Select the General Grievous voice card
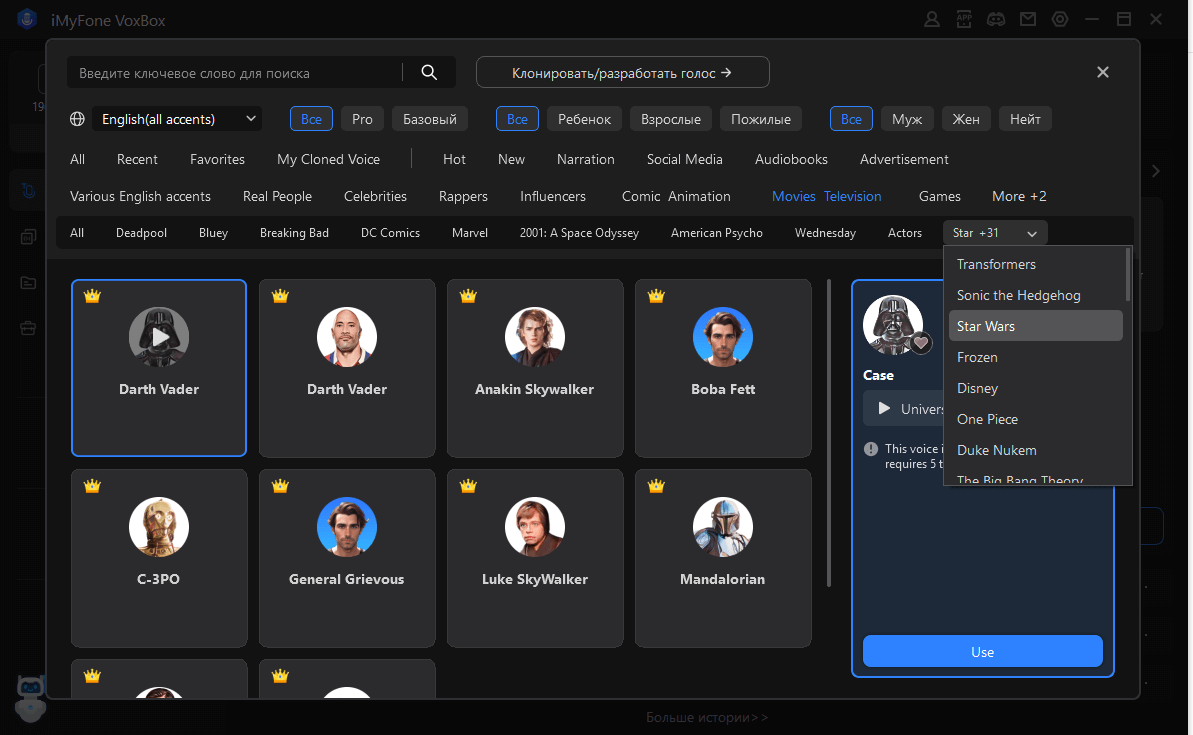The image size is (1193, 735). click(x=347, y=558)
